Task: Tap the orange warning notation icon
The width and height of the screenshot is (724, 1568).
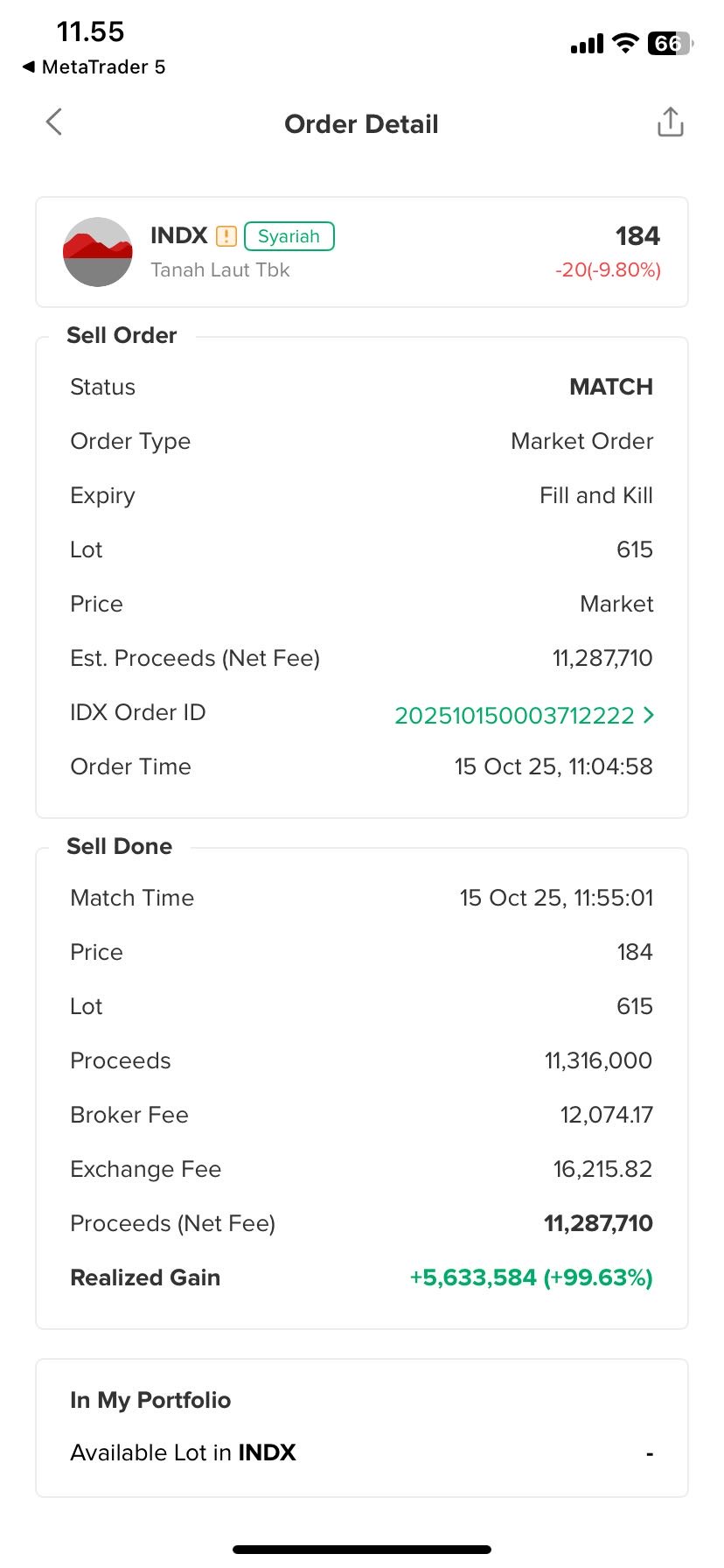Action: (x=226, y=236)
